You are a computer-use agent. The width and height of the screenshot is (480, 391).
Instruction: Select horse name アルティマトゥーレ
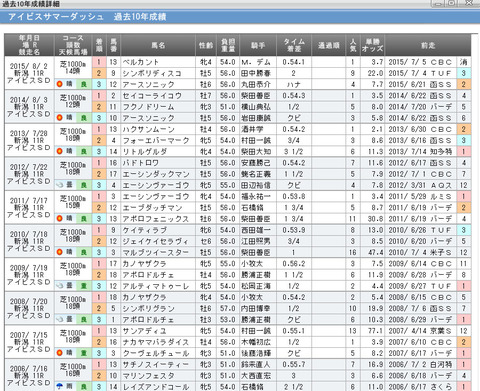[x=156, y=286]
